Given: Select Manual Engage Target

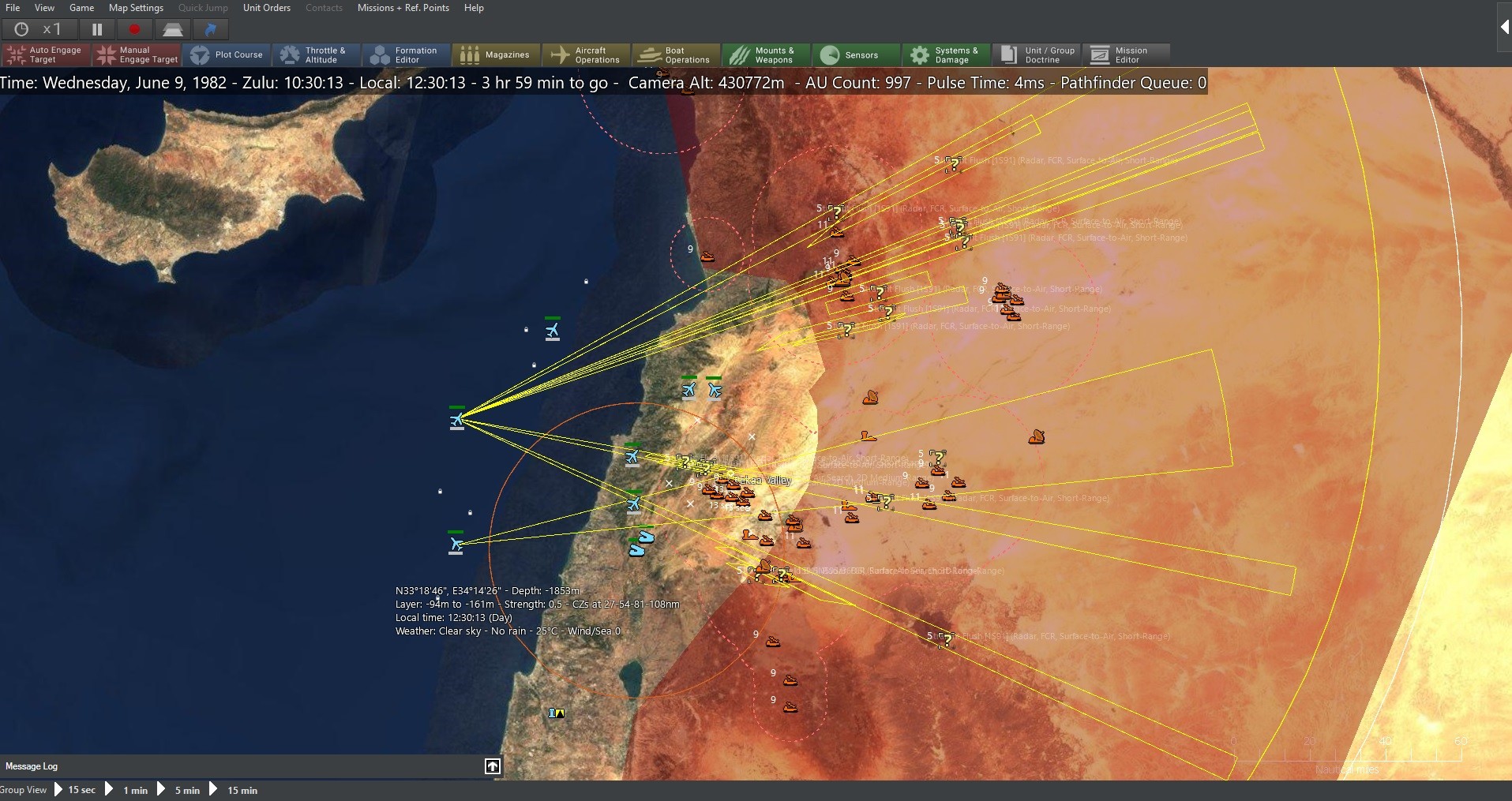Looking at the screenshot, I should [x=136, y=54].
